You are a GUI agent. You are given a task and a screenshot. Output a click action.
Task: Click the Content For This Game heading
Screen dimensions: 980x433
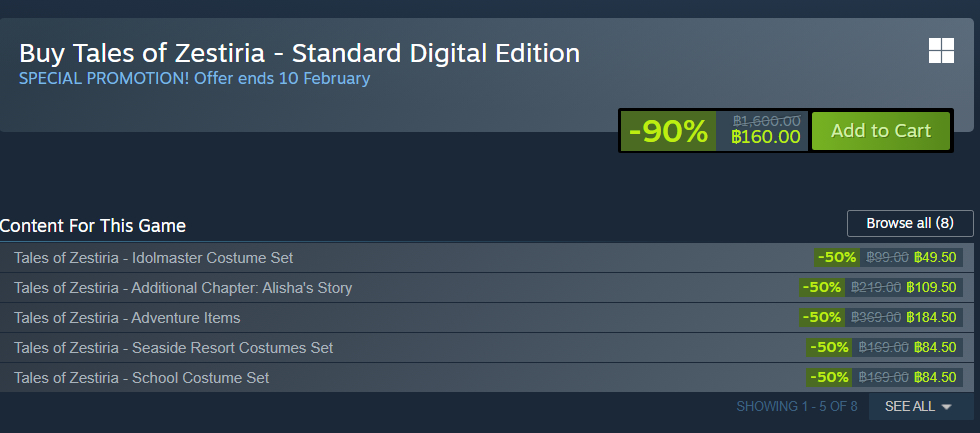click(x=93, y=226)
